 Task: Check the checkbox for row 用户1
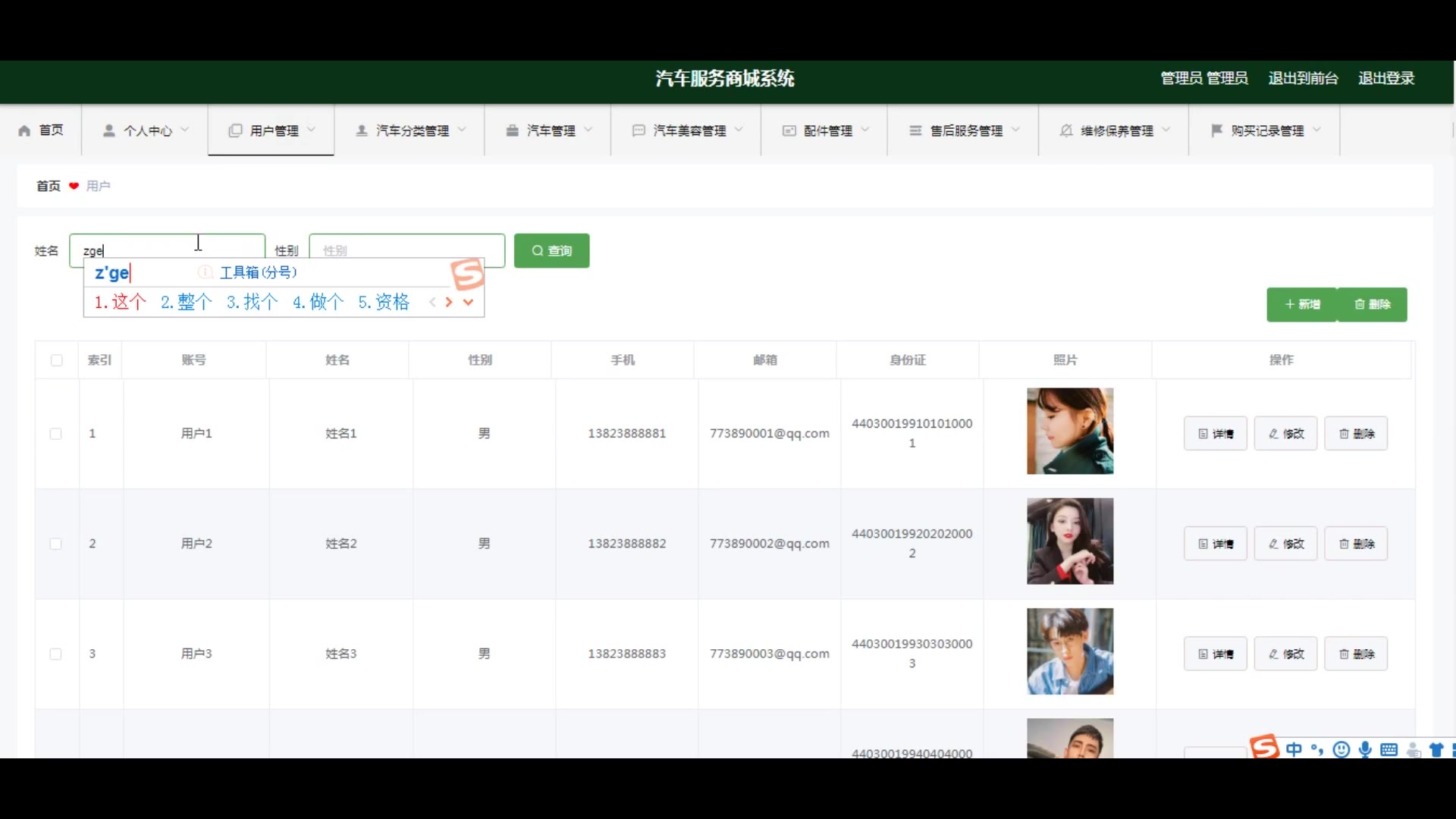coord(55,434)
